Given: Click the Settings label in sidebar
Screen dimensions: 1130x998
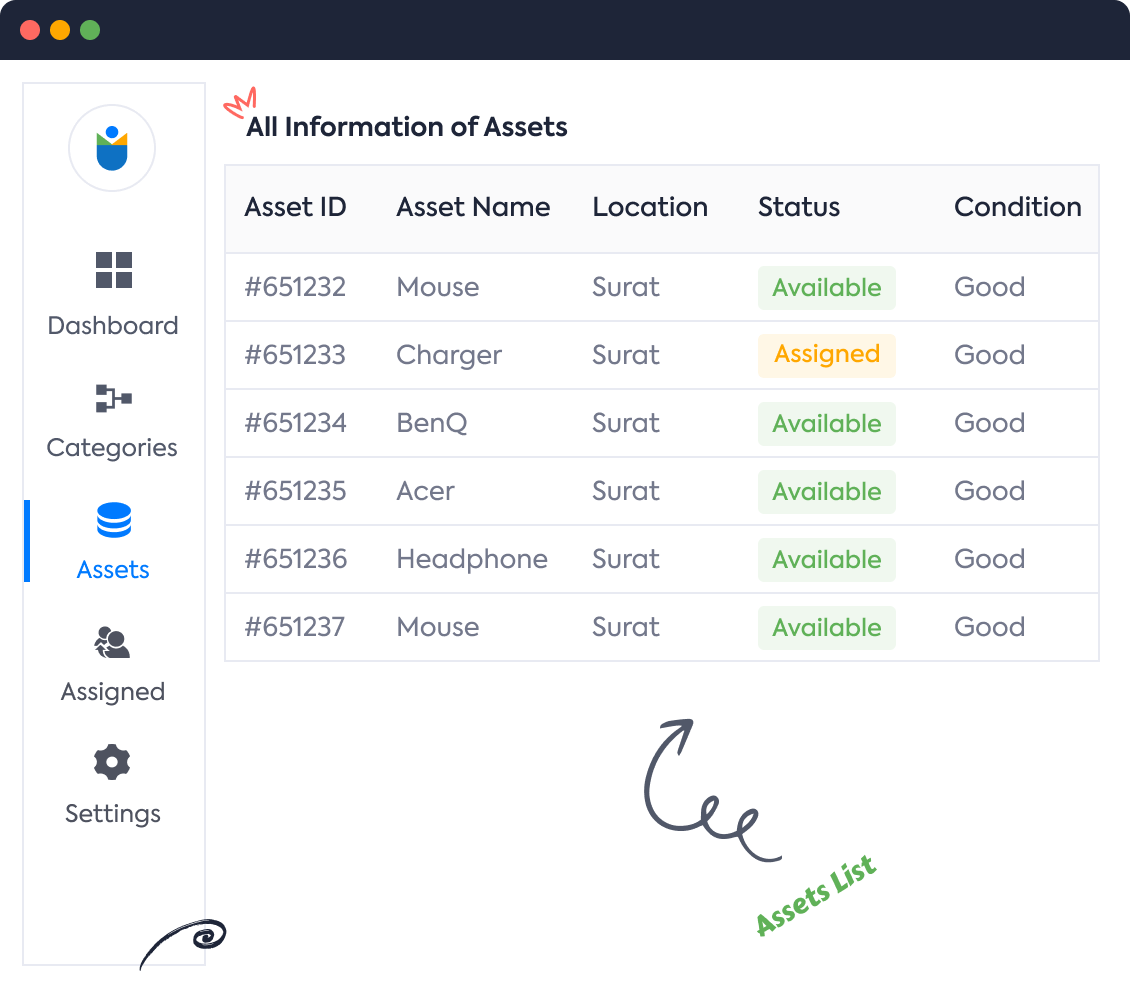Looking at the screenshot, I should click(112, 813).
